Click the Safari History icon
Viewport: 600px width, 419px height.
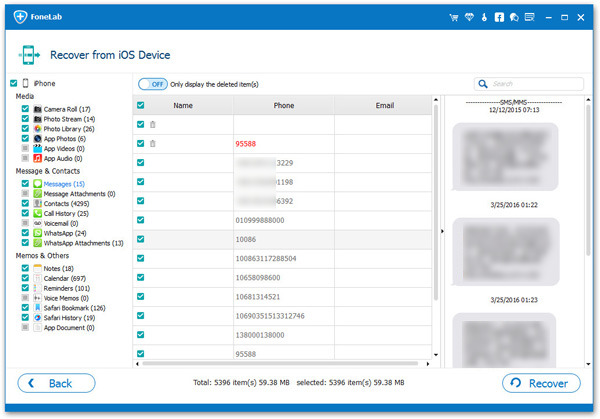click(38, 318)
